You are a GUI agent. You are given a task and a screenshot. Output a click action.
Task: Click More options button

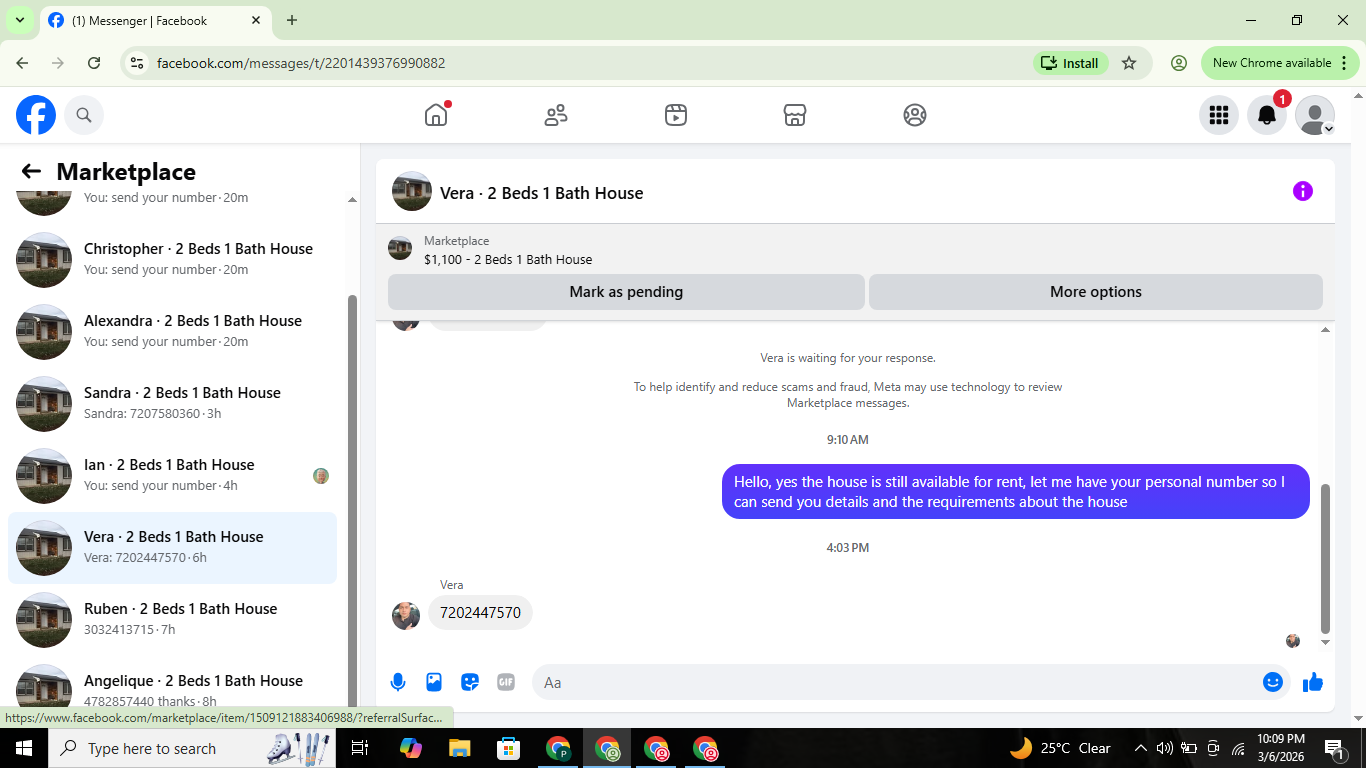pos(1096,292)
